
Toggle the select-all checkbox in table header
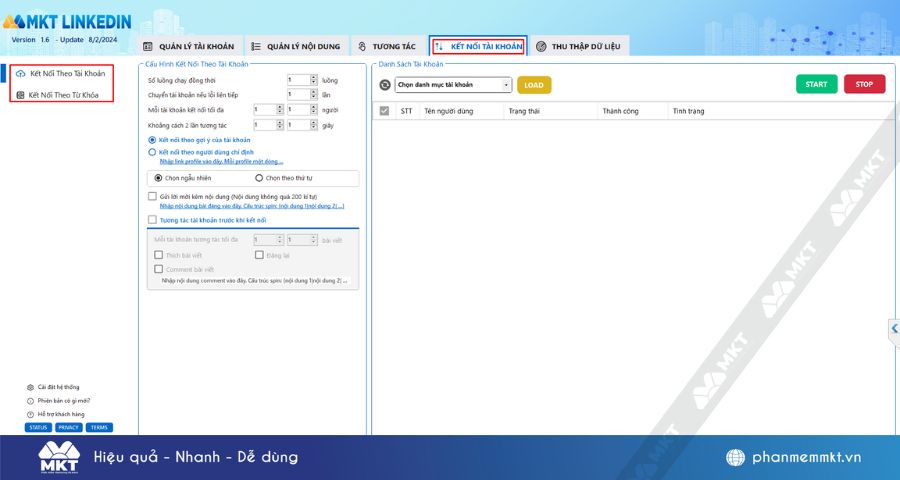point(385,111)
